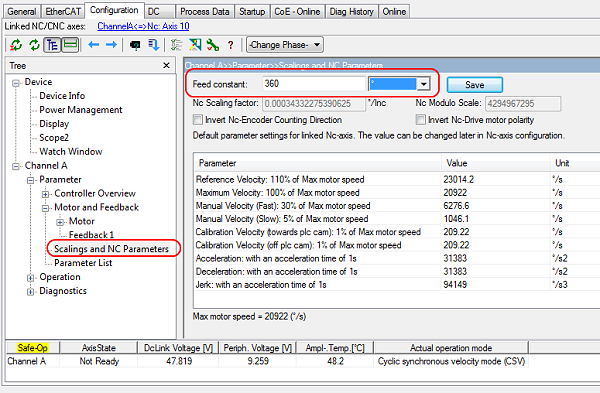This screenshot has height=393, width=600.
Task: Click the Nc Modulo Scale field
Action: pos(523,104)
